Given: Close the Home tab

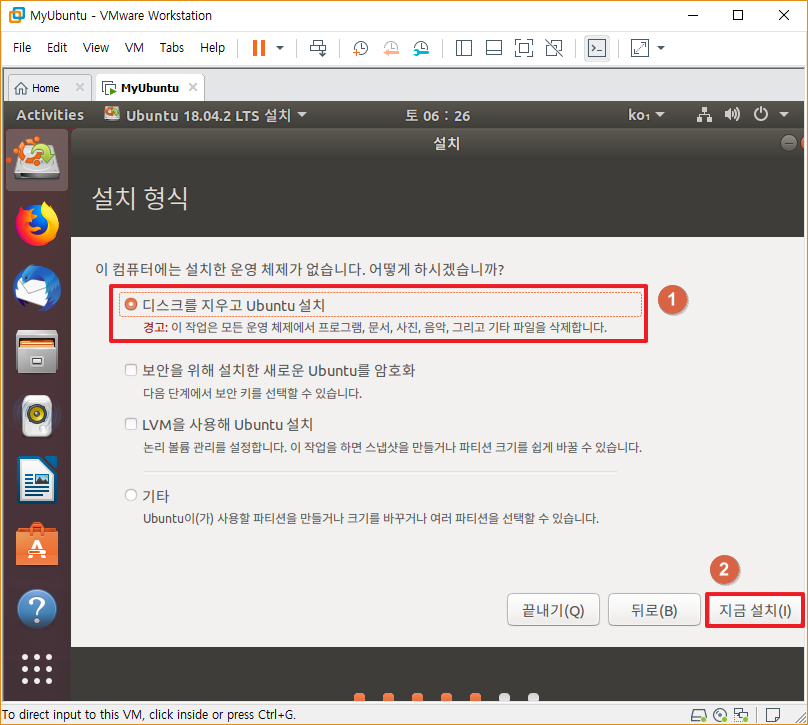Looking at the screenshot, I should [79, 87].
